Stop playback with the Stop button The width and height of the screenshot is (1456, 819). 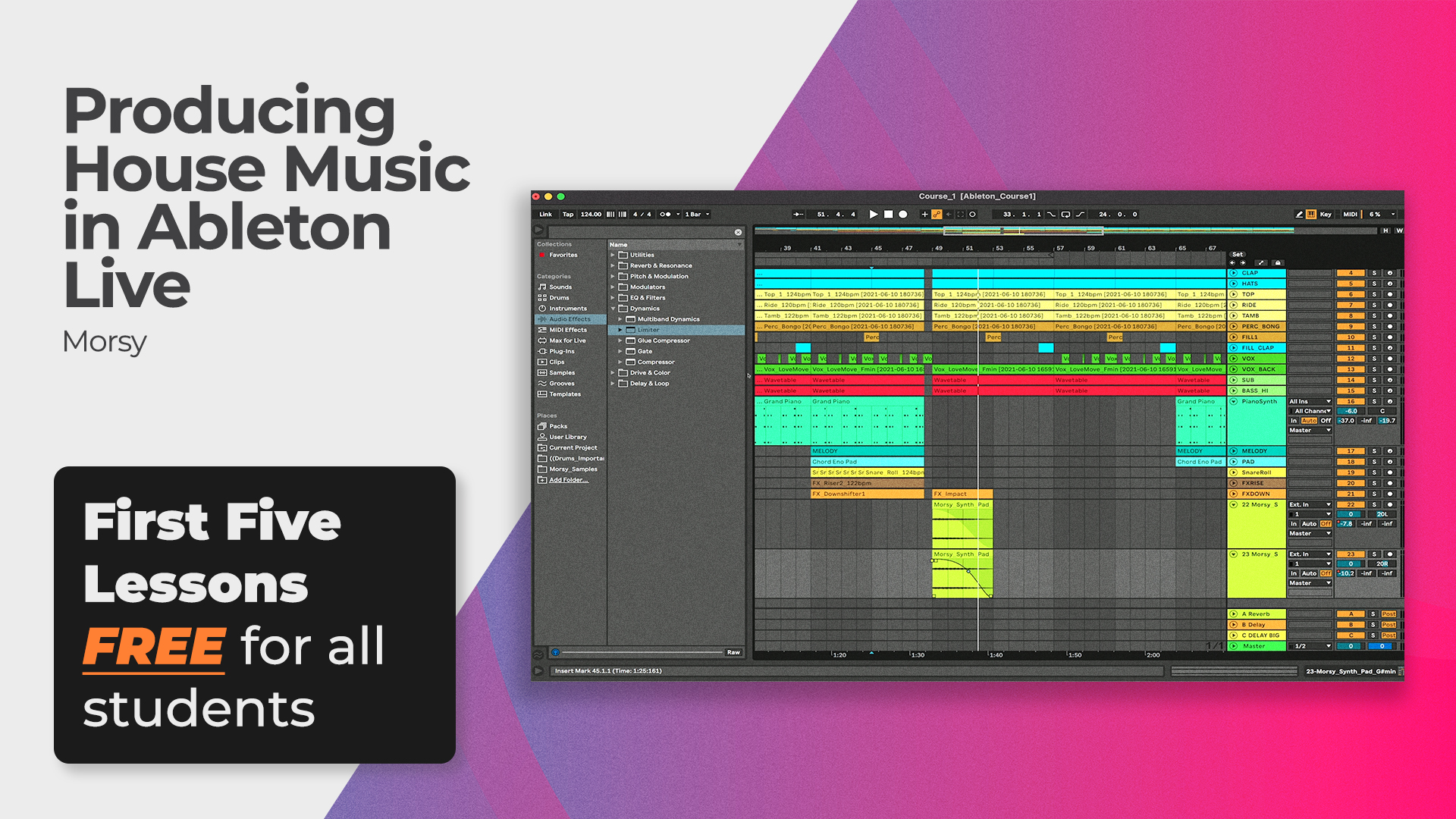[888, 215]
